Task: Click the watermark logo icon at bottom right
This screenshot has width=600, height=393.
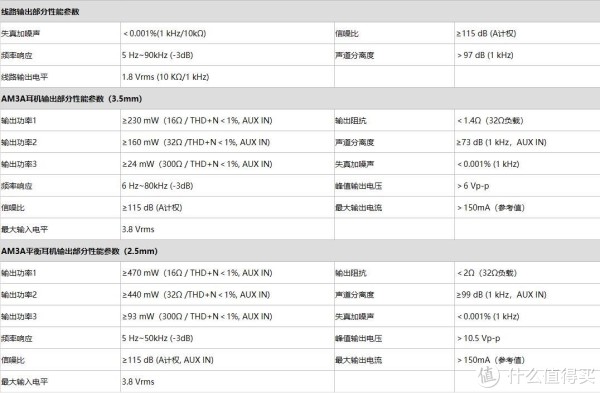Action: point(489,376)
